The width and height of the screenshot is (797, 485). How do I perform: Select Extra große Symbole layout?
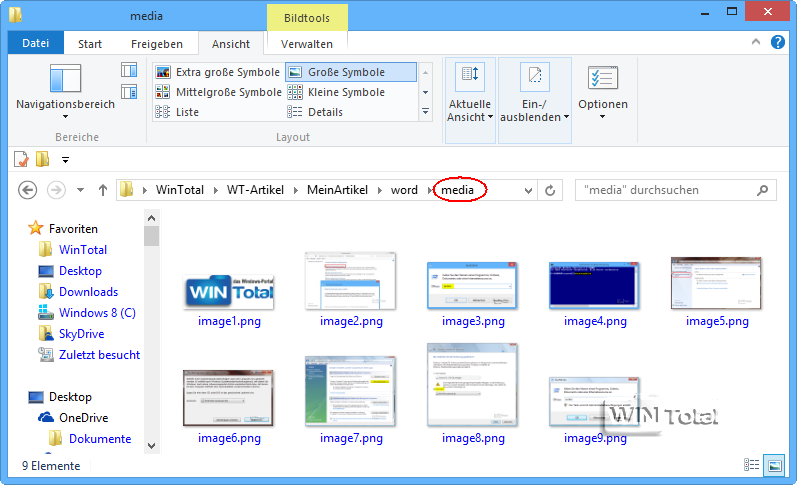click(x=218, y=72)
